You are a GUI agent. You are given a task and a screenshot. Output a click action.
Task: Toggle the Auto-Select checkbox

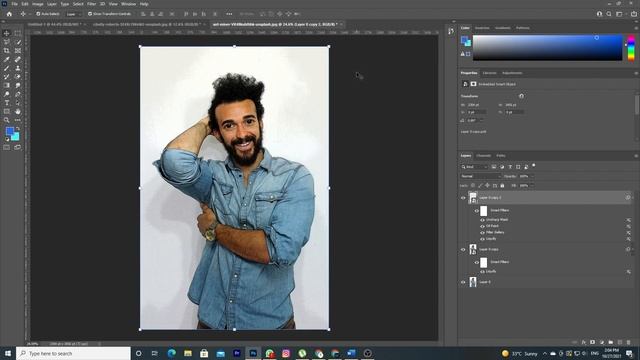point(38,14)
